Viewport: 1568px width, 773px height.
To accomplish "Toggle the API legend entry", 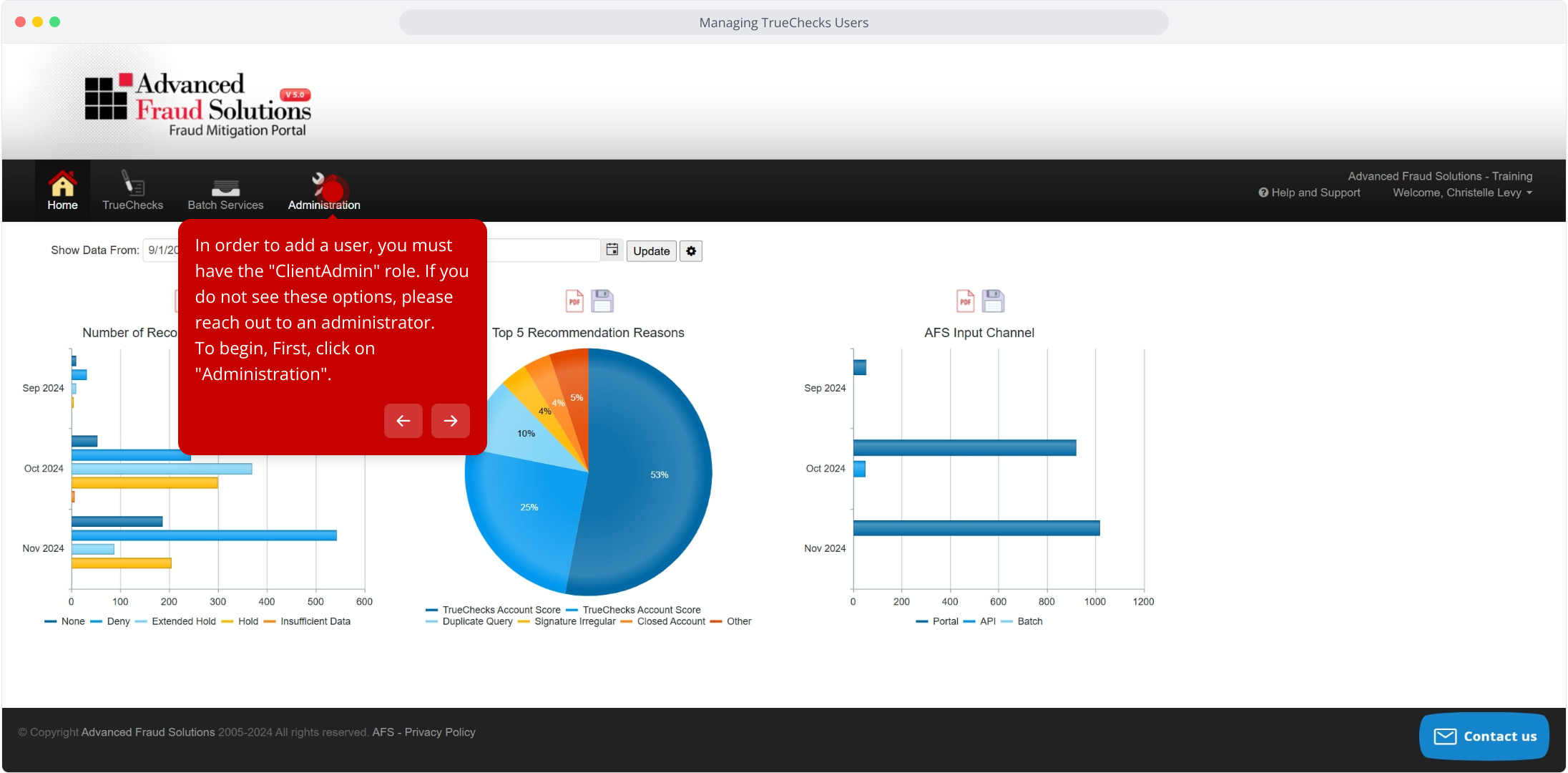I will (980, 621).
